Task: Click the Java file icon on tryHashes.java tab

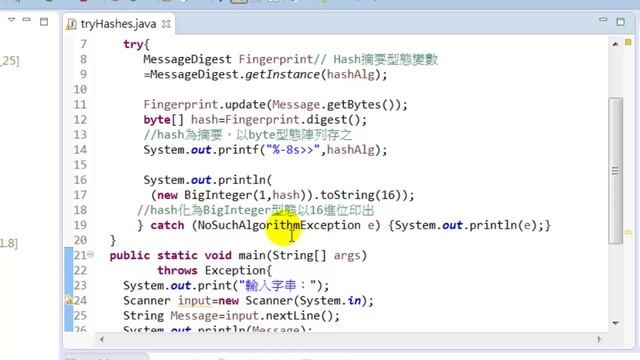Action: pyautogui.click(x=71, y=24)
